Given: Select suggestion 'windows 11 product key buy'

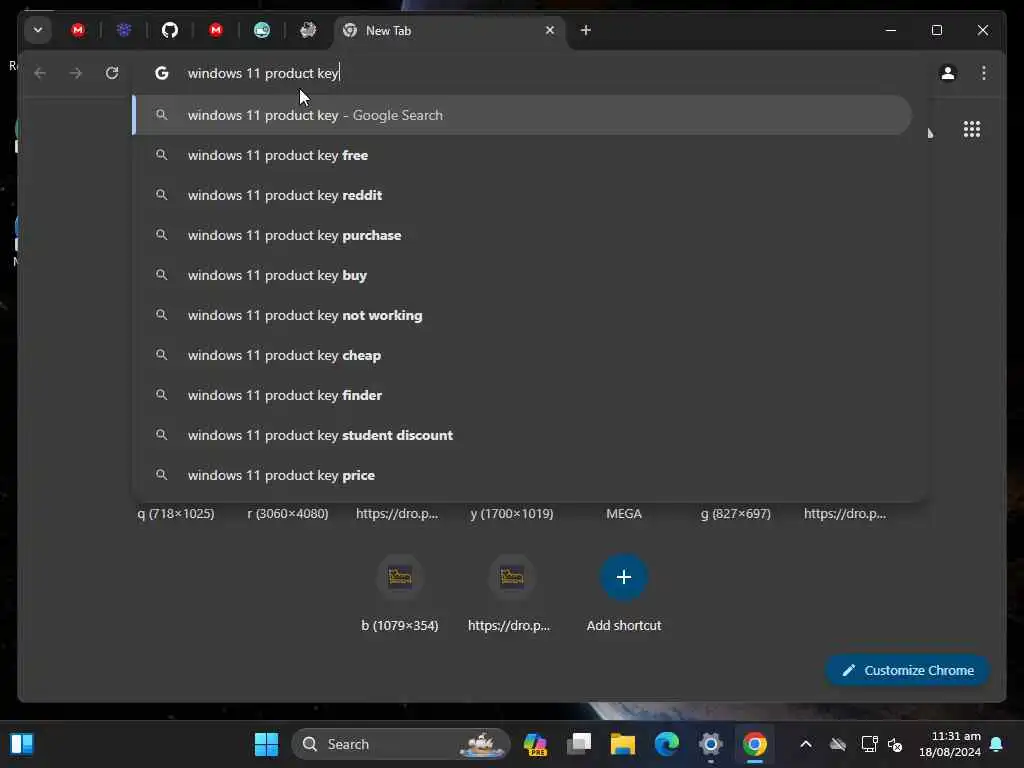Looking at the screenshot, I should [522, 275].
